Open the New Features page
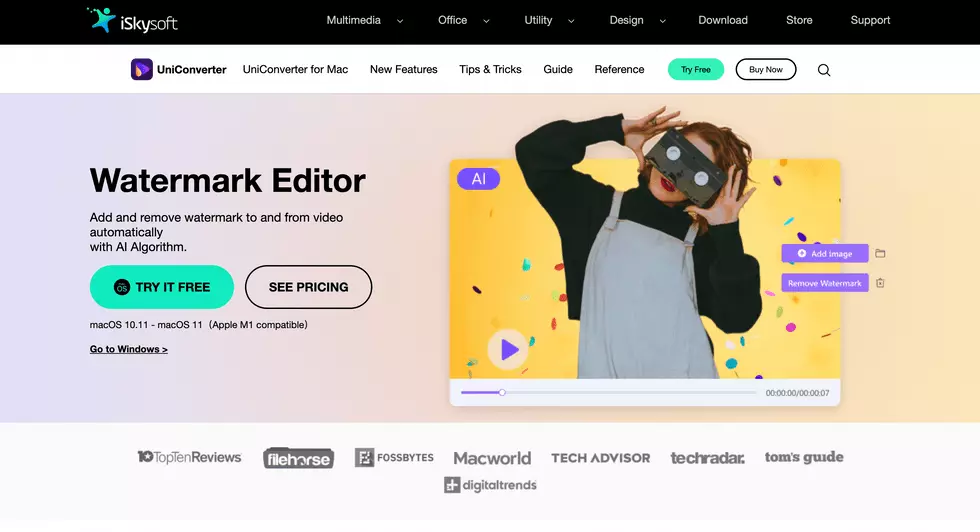The height and width of the screenshot is (532, 980). click(403, 69)
